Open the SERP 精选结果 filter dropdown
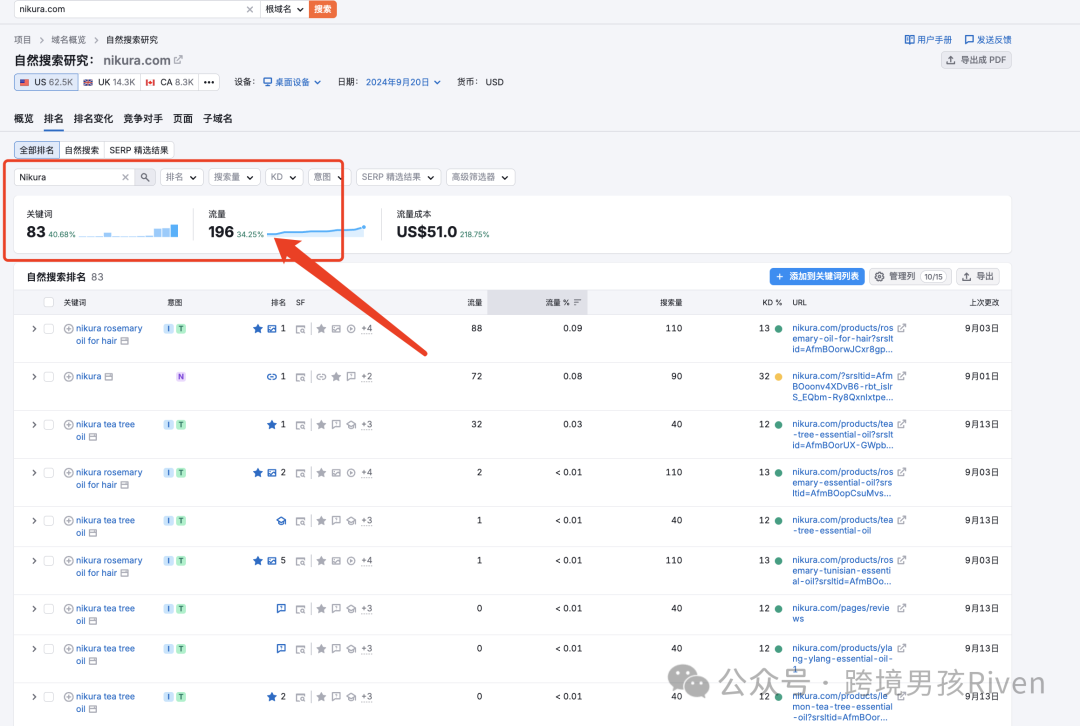 point(398,177)
